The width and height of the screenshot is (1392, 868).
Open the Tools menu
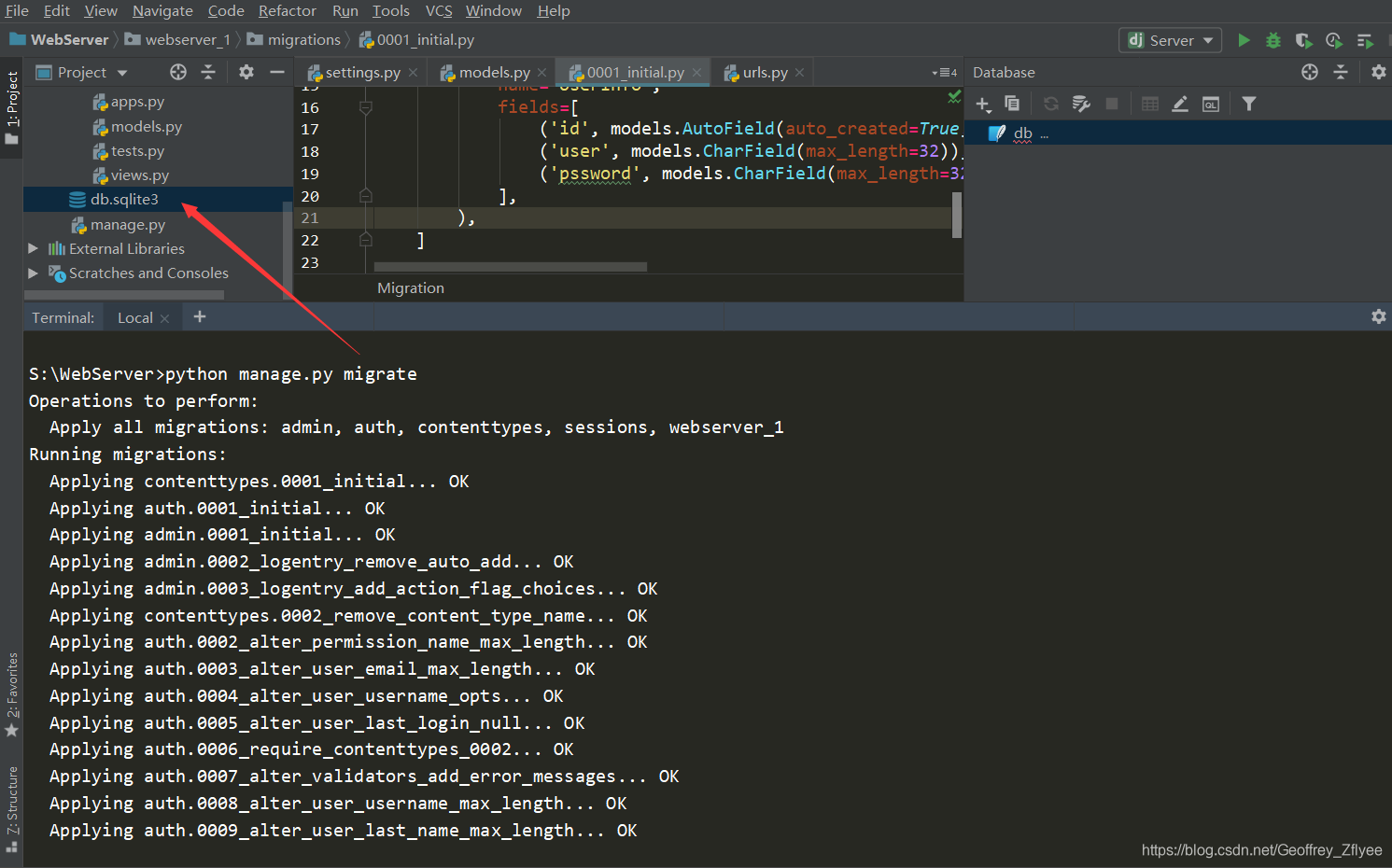[x=390, y=11]
